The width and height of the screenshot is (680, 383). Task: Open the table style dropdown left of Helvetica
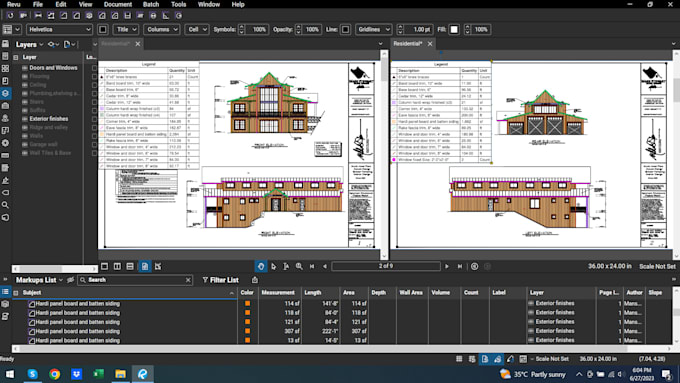coord(12,29)
